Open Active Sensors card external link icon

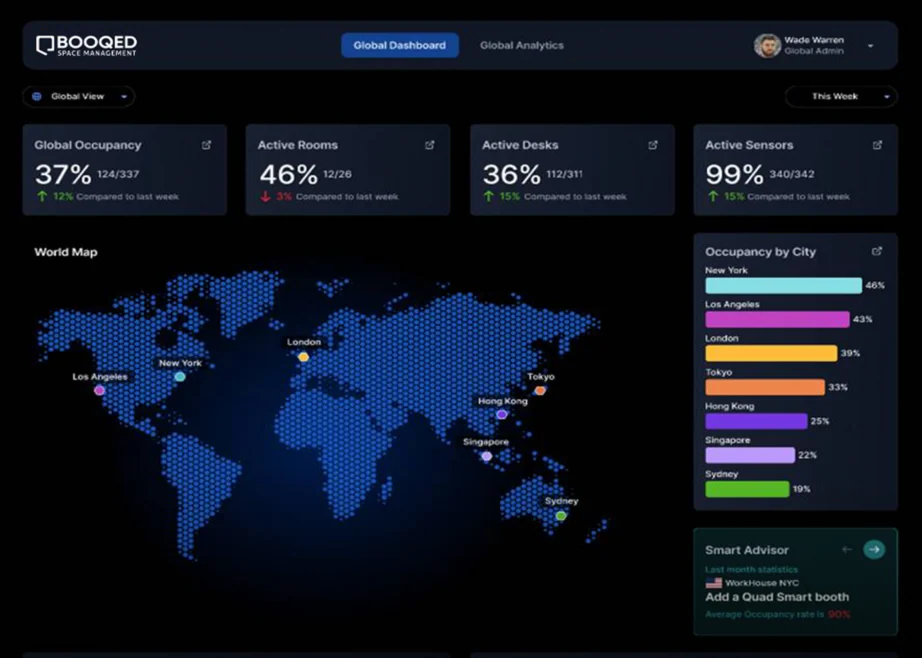(877, 145)
